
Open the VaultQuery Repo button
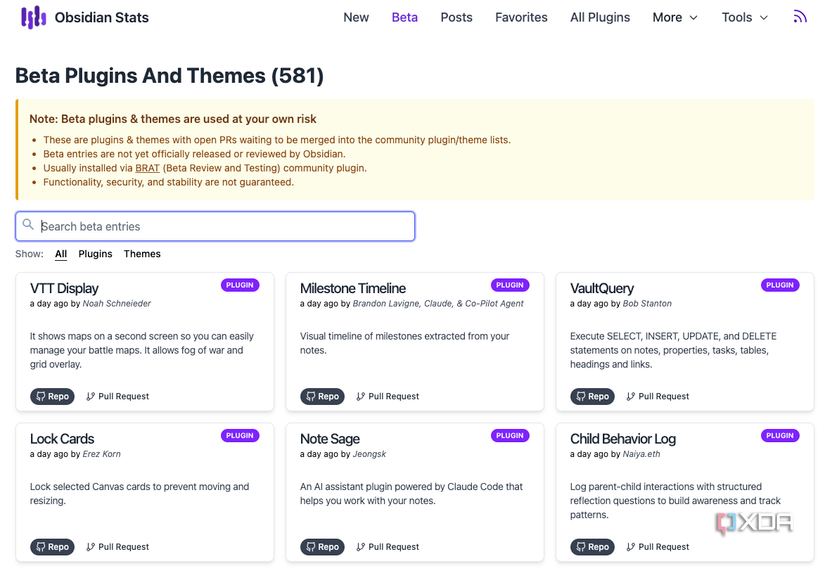point(592,396)
